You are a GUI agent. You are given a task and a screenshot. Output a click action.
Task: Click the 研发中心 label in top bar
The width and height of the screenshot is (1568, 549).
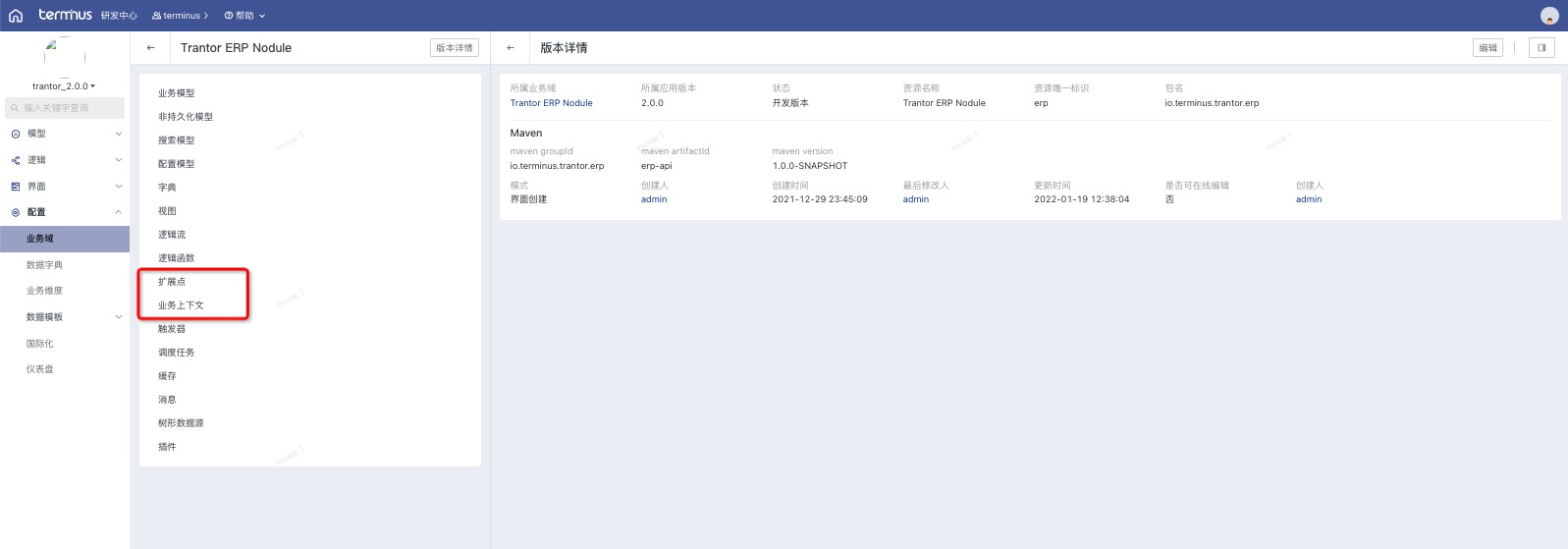(x=119, y=16)
